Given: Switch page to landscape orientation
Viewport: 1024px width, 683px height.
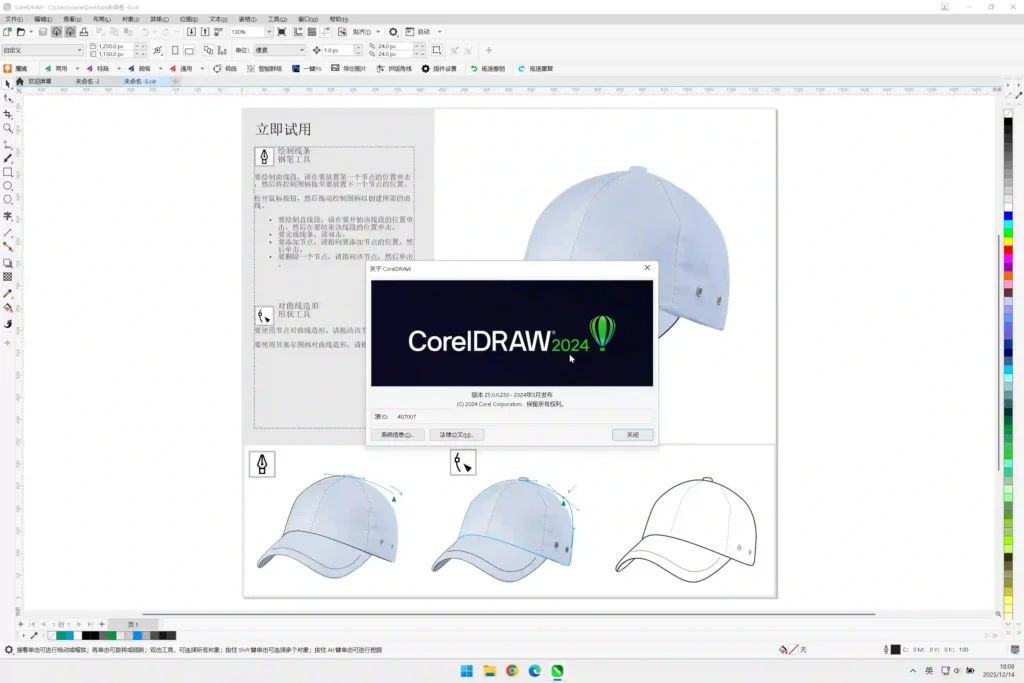Looking at the screenshot, I should click(x=189, y=50).
